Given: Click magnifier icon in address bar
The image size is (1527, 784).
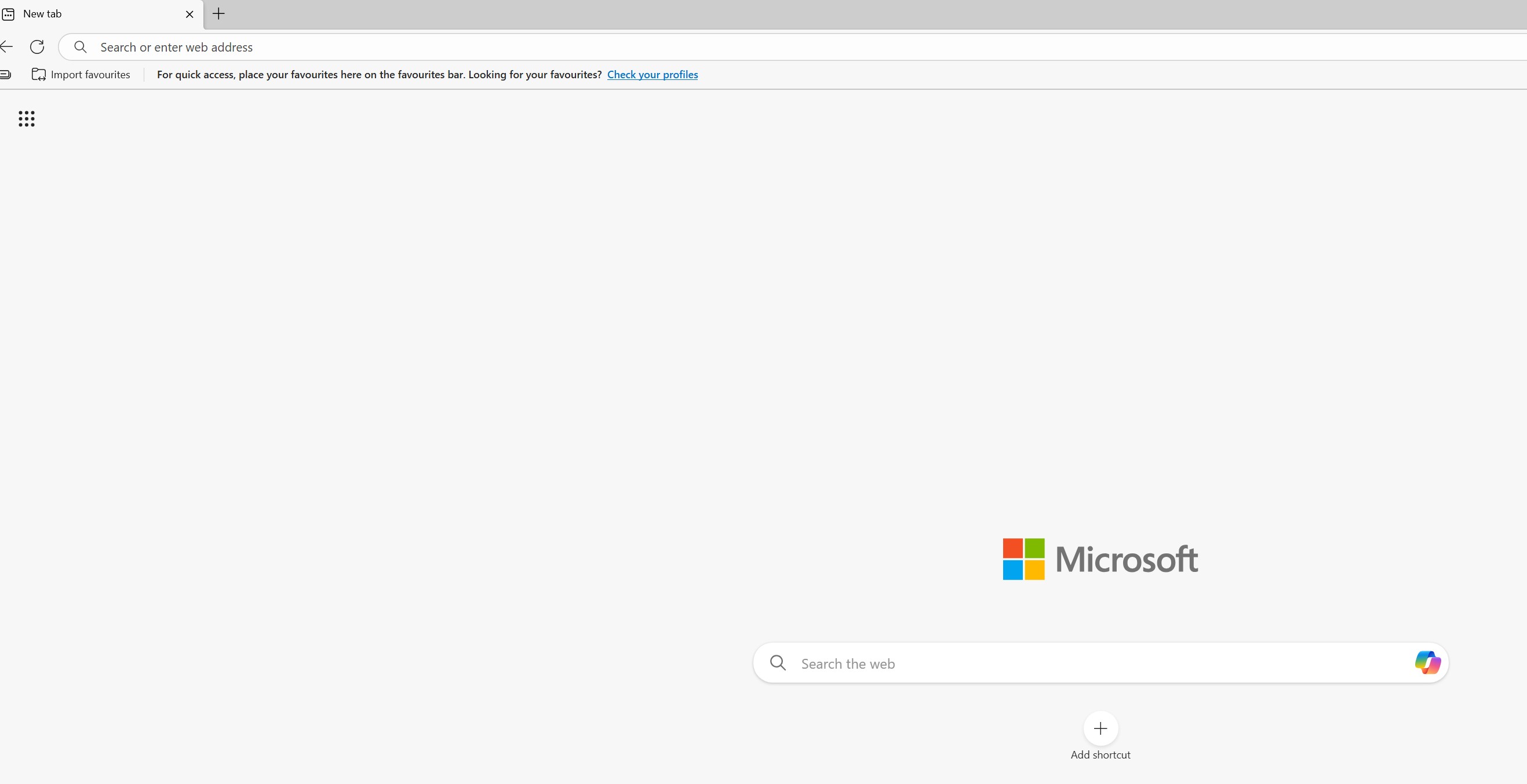Looking at the screenshot, I should pos(81,47).
